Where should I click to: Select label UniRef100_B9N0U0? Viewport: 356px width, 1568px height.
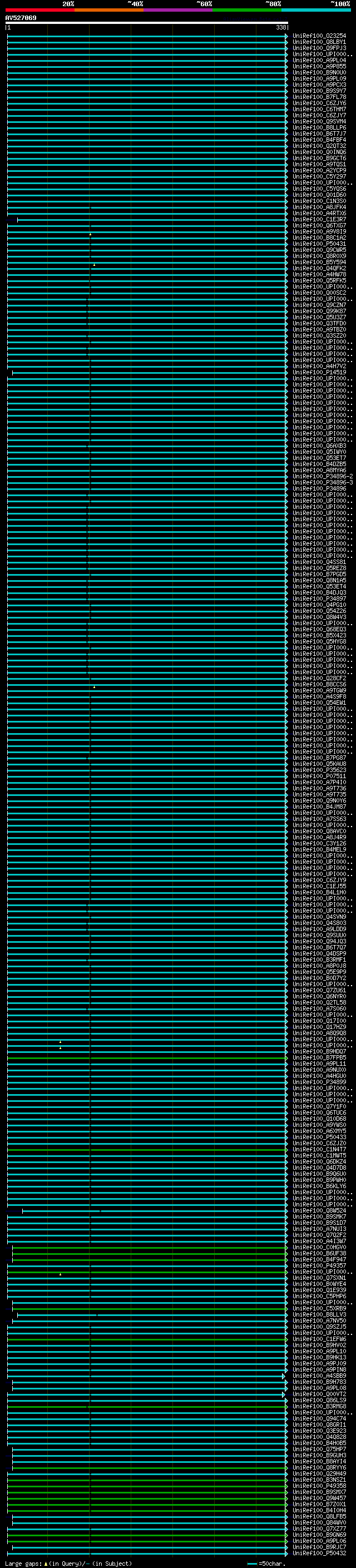point(319,72)
